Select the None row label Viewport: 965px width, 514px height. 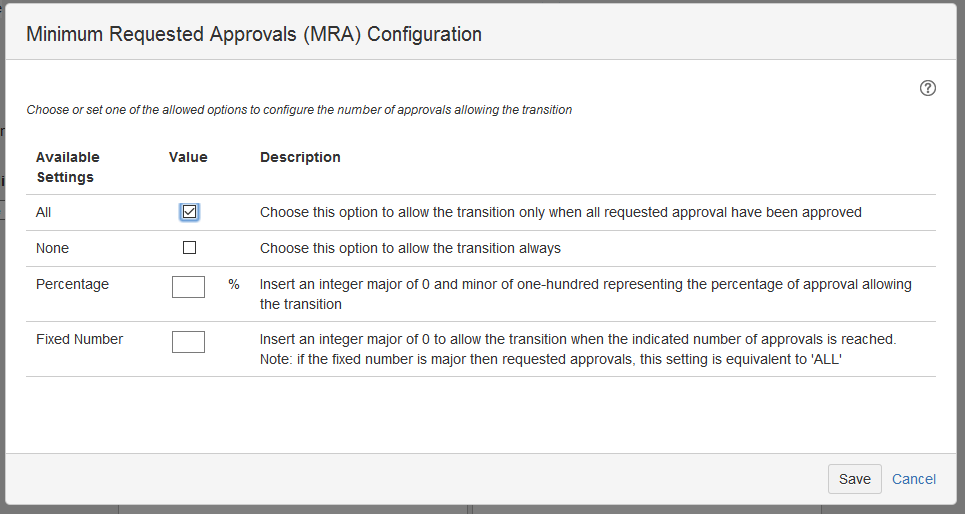click(52, 248)
